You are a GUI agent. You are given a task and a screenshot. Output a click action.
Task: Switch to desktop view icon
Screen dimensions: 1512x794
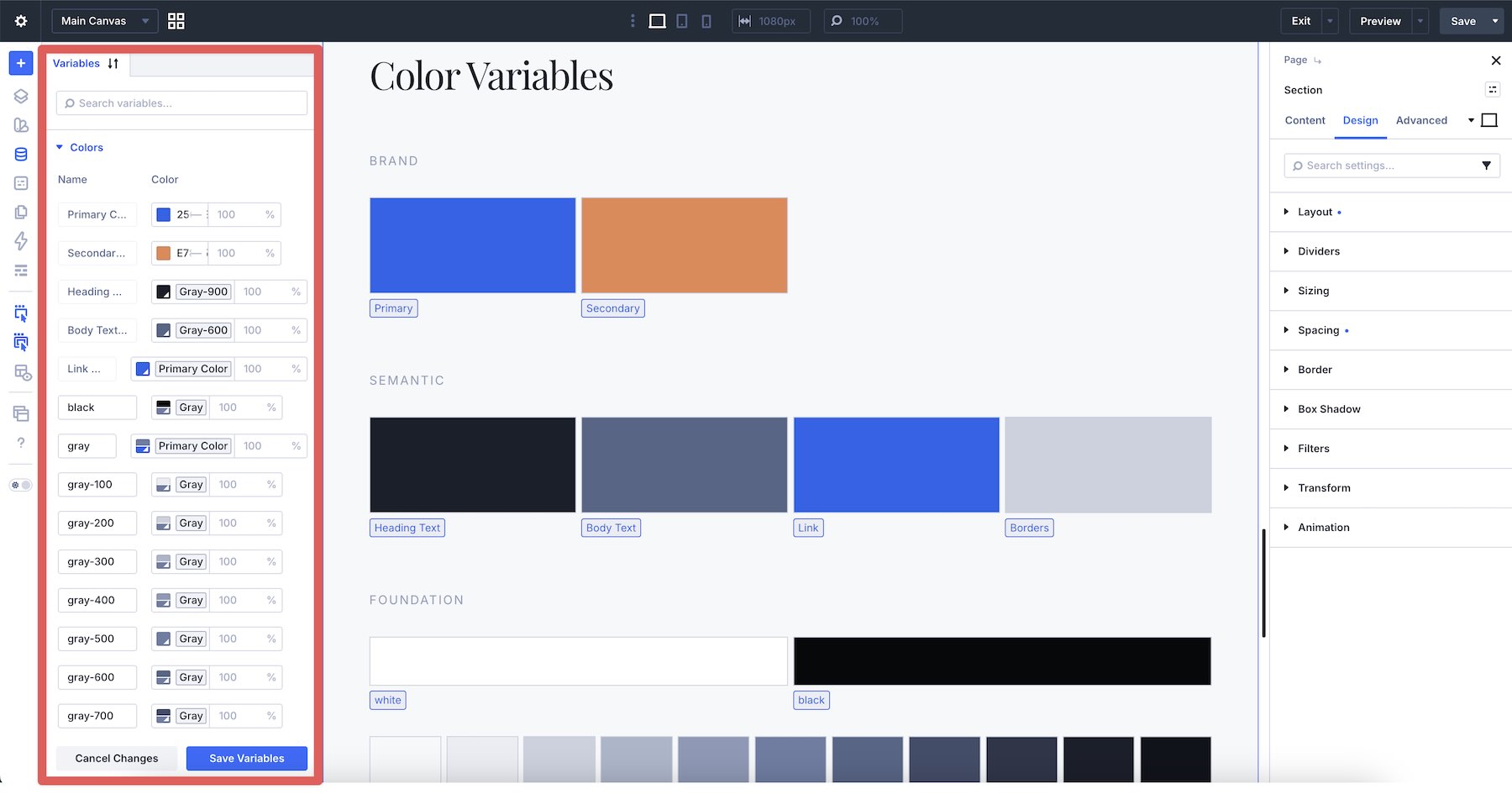(x=658, y=21)
